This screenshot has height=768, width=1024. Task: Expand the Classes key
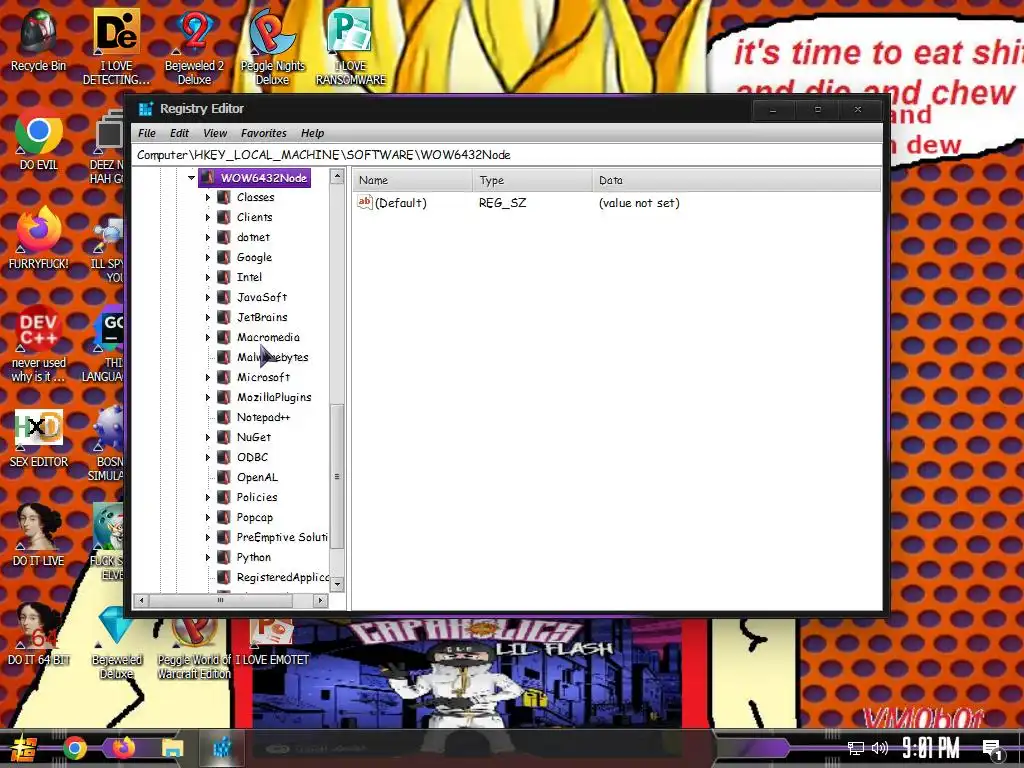pyautogui.click(x=208, y=197)
